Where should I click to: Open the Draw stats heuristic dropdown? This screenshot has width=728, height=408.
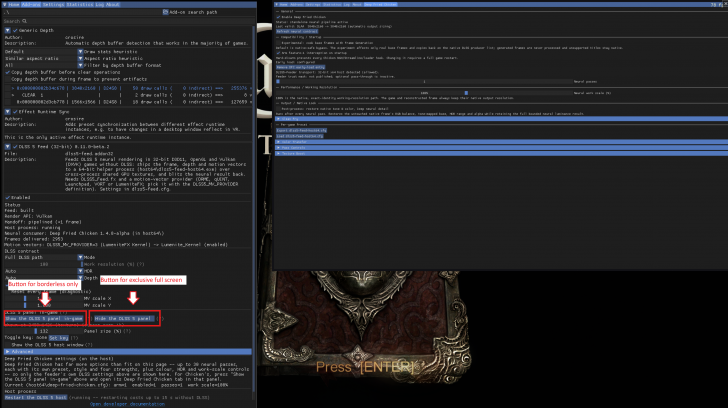[44, 52]
